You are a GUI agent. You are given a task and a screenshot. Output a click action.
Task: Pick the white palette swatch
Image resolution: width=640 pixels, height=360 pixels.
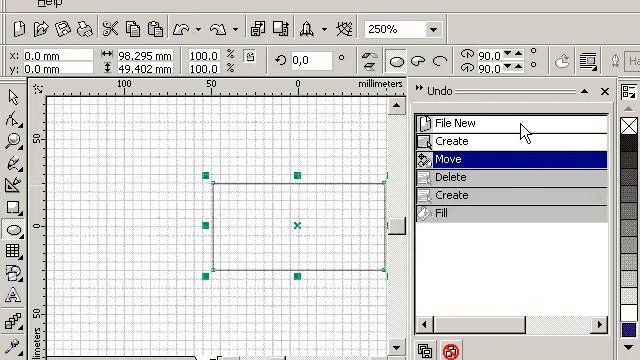(x=629, y=313)
